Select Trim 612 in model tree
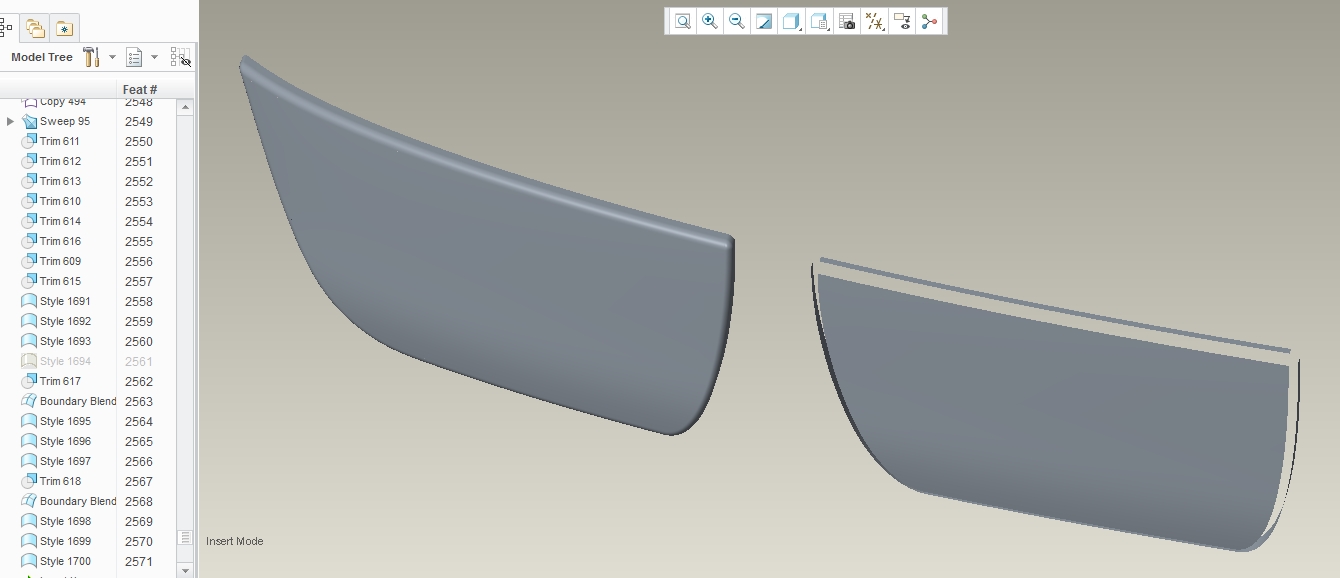This screenshot has height=578, width=1340. (x=60, y=161)
